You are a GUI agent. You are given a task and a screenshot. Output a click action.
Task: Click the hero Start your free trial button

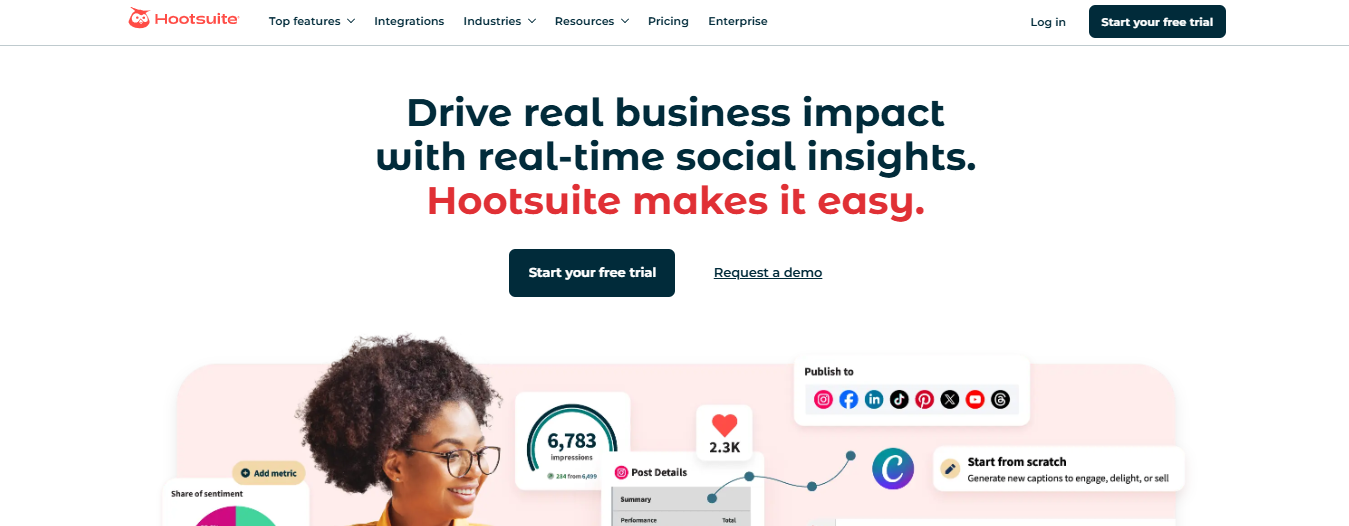click(x=592, y=273)
